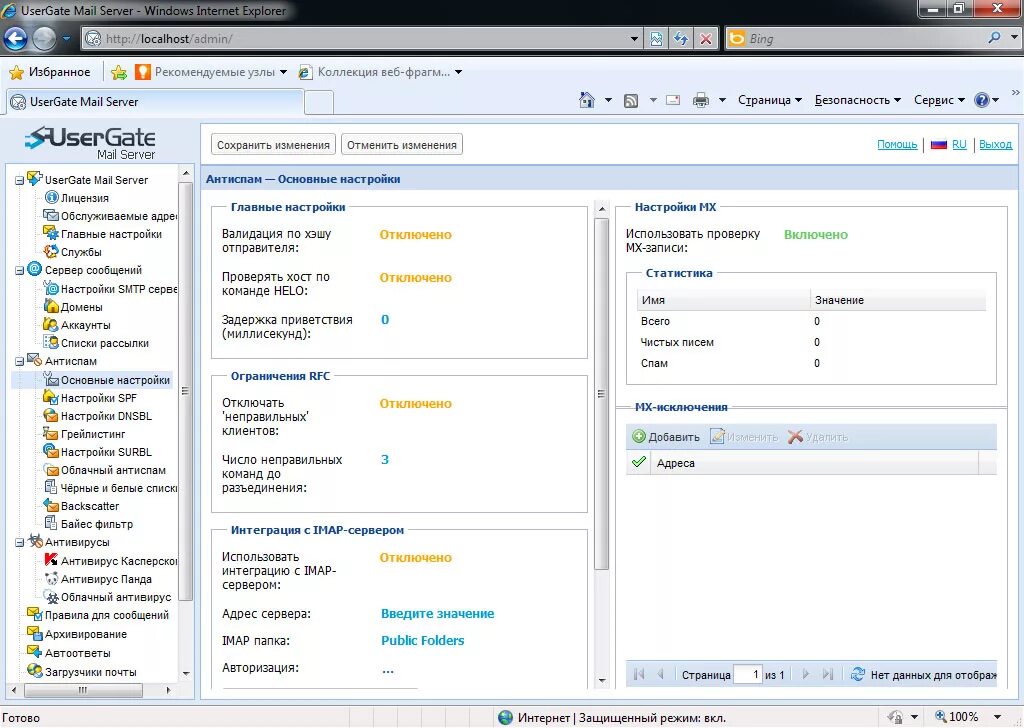The width and height of the screenshot is (1024, 728).
Task: Collapse the Антивирусы tree node
Action: pos(20,543)
